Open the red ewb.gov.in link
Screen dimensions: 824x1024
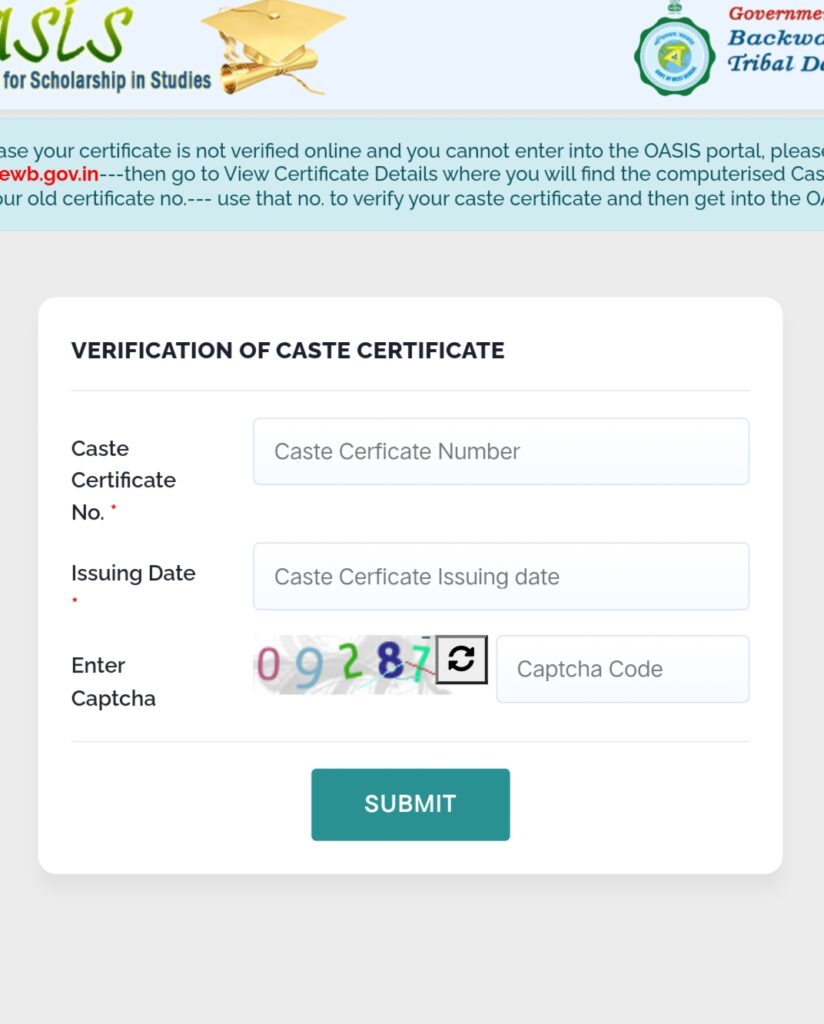click(50, 174)
